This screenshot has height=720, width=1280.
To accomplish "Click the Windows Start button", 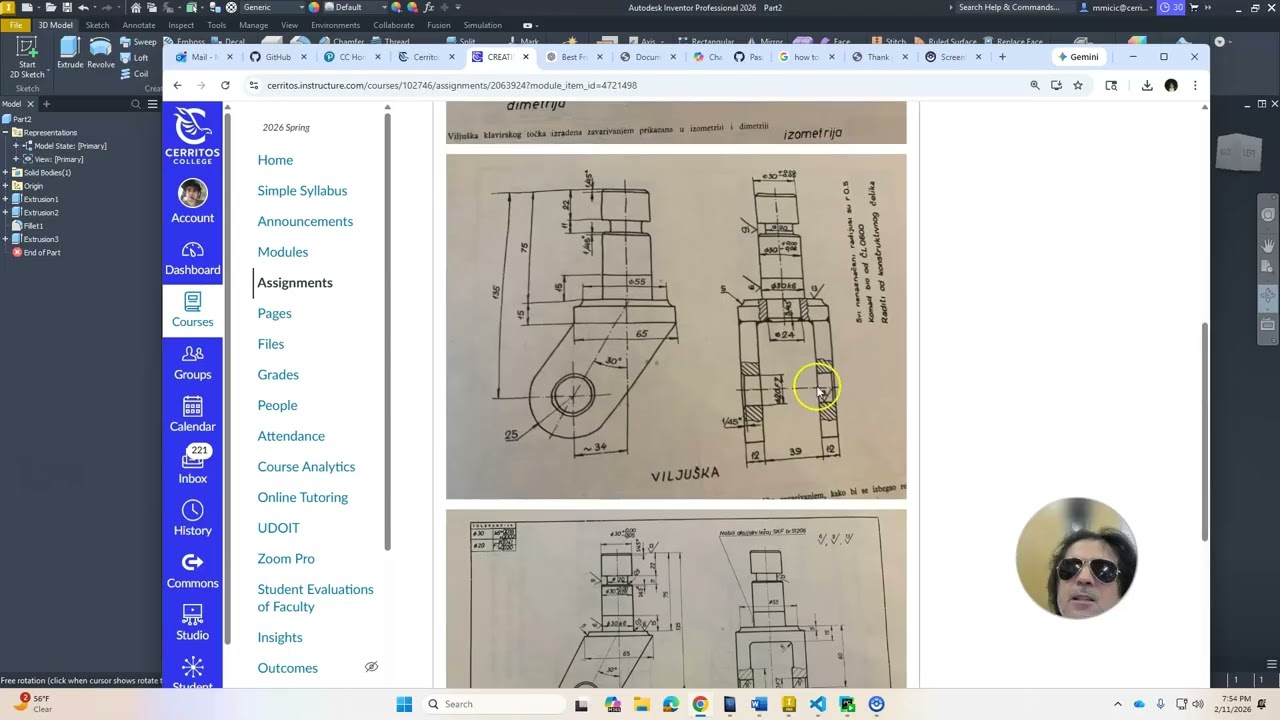I will [404, 704].
